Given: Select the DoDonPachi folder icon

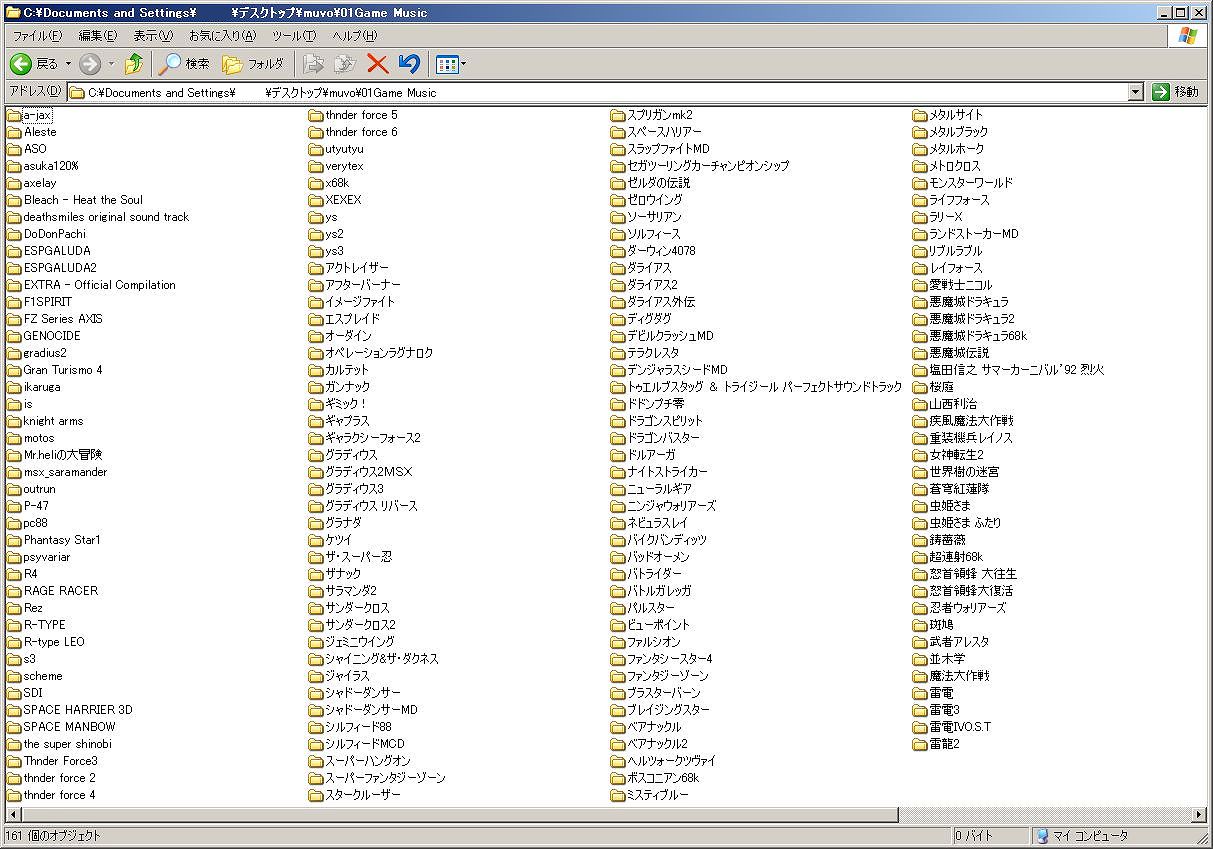Looking at the screenshot, I should (x=13, y=234).
